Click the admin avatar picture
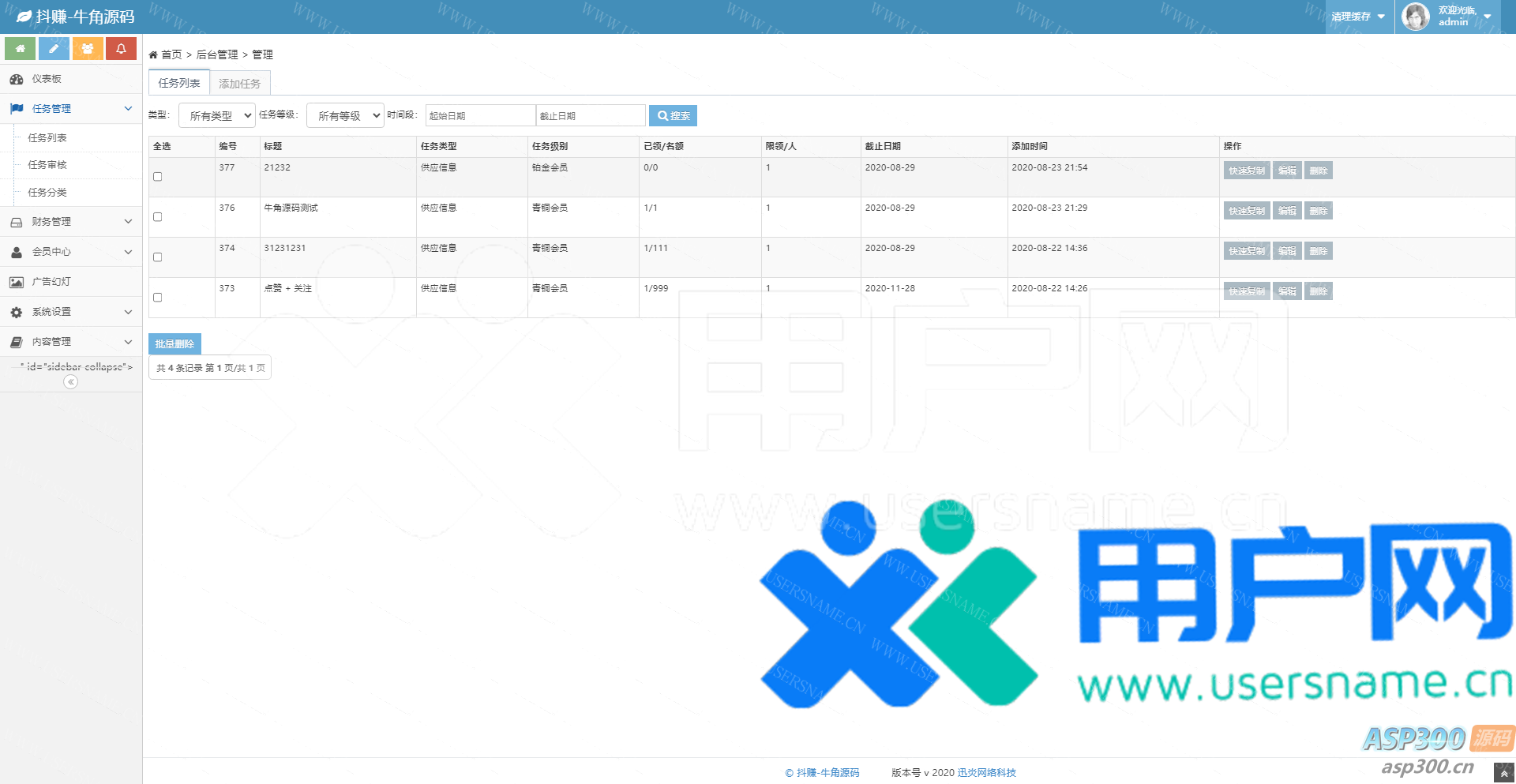1516x784 pixels. click(1416, 17)
